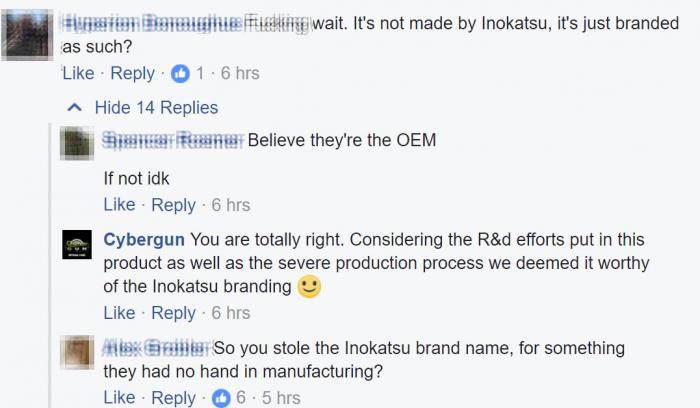Open the avatar beside the OEM reply
700x408 pixels.
click(x=78, y=141)
